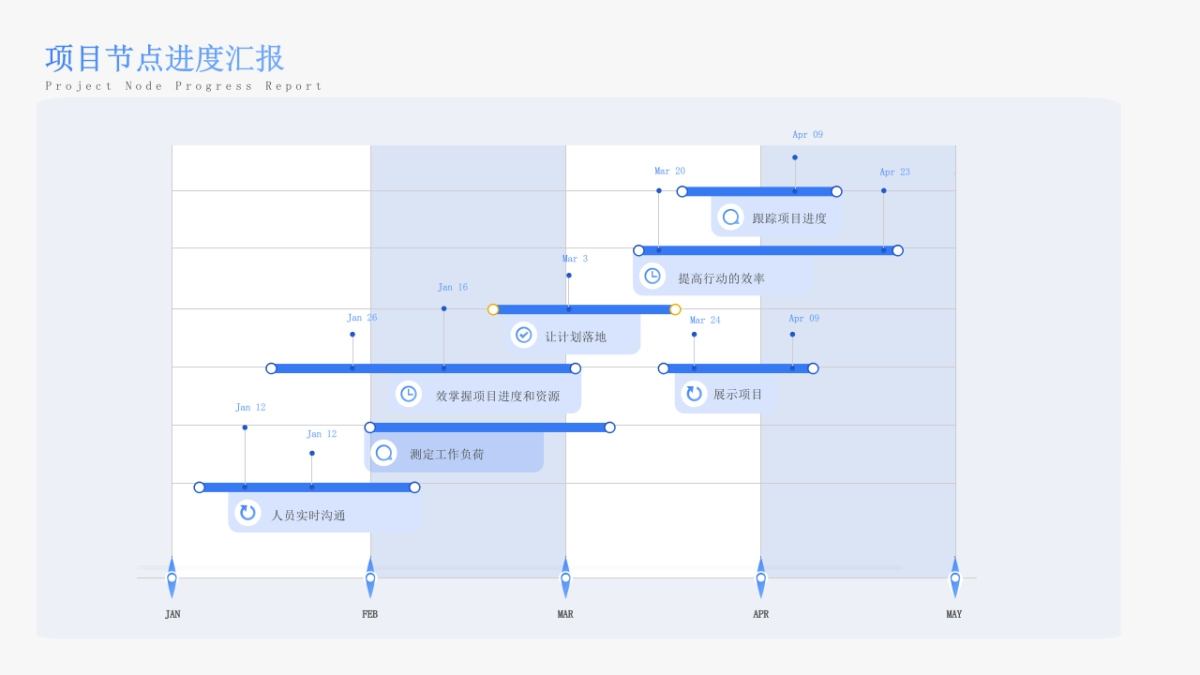Click the checkmark icon beside 让计划落地

point(523,335)
